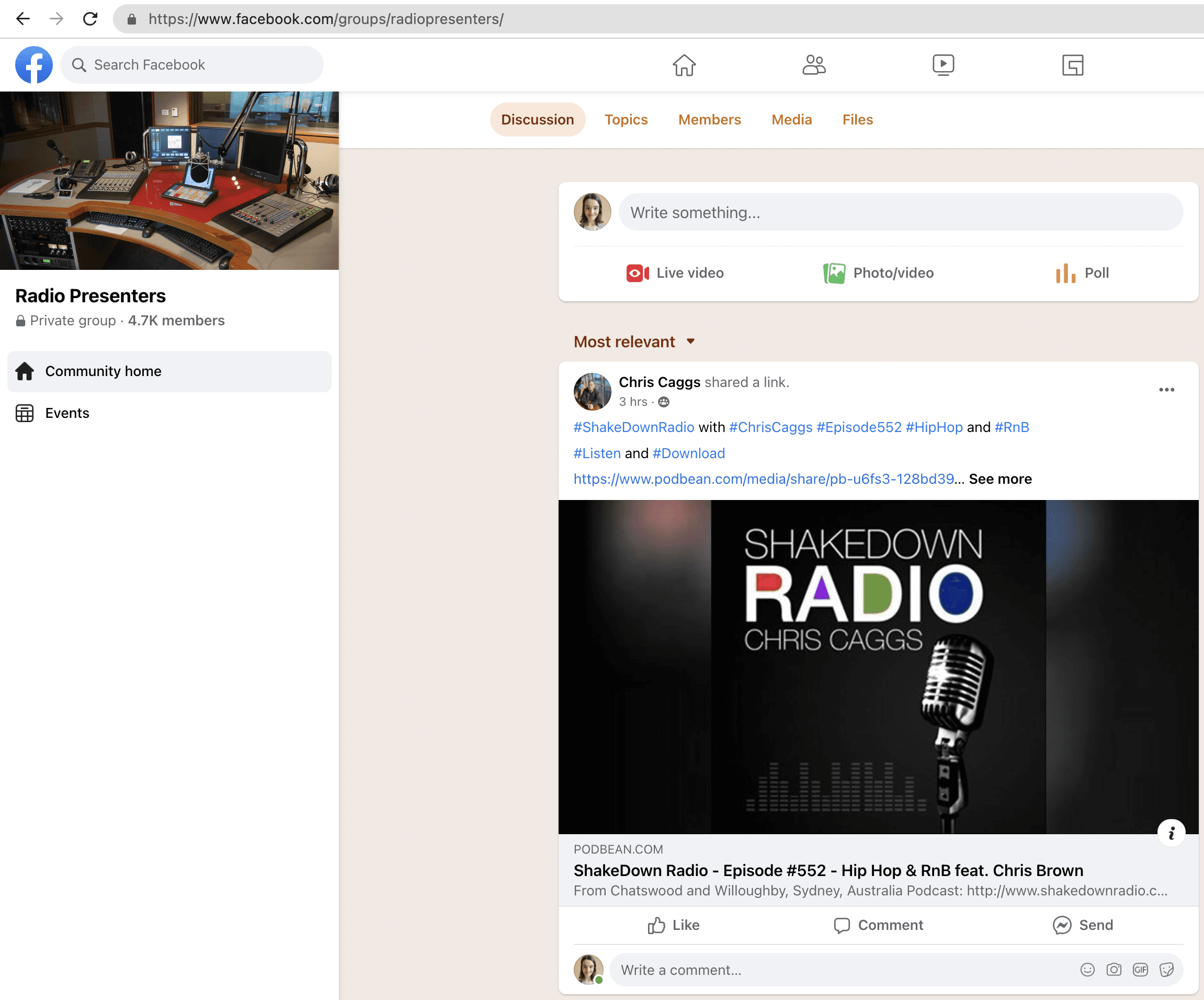Open the ShakeDown Radio Episode #552 title

coord(828,870)
